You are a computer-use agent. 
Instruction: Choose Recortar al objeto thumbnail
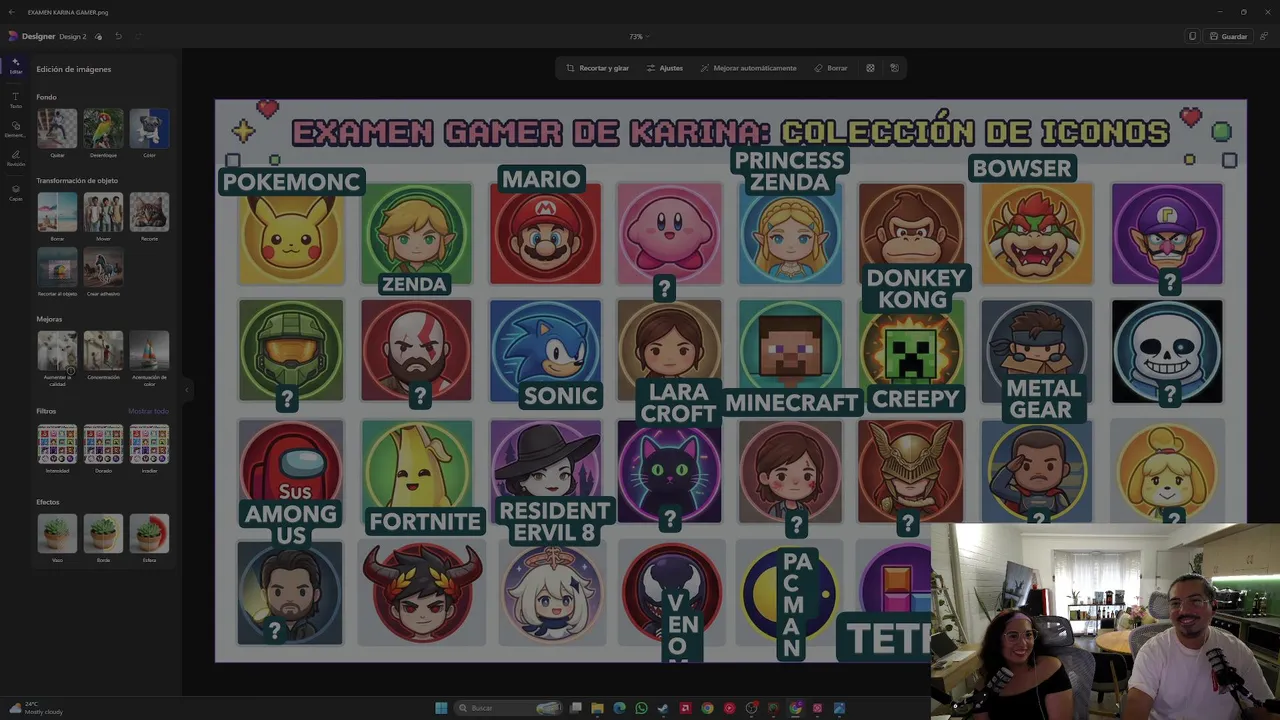[57, 267]
